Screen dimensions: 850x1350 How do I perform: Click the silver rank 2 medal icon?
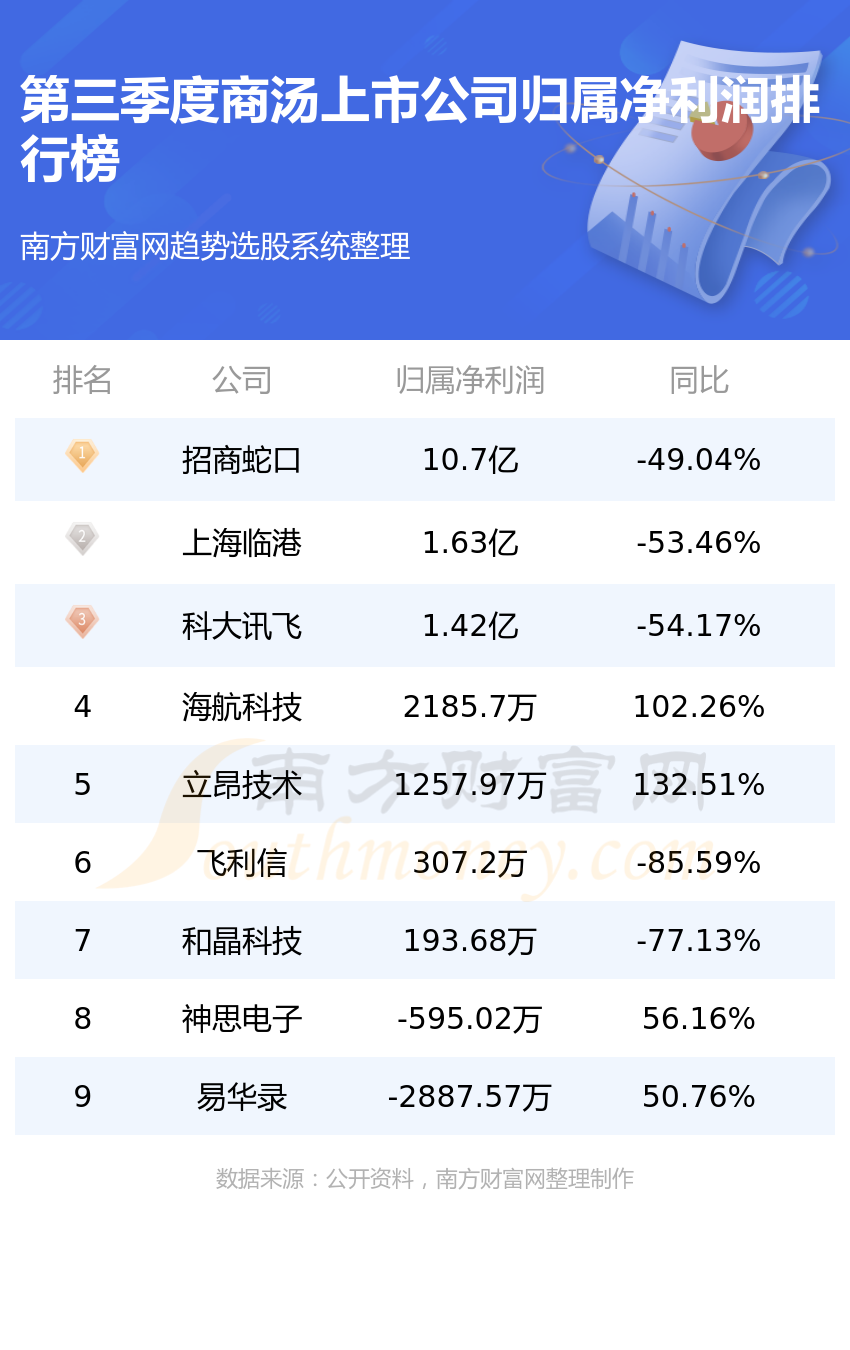tap(82, 538)
